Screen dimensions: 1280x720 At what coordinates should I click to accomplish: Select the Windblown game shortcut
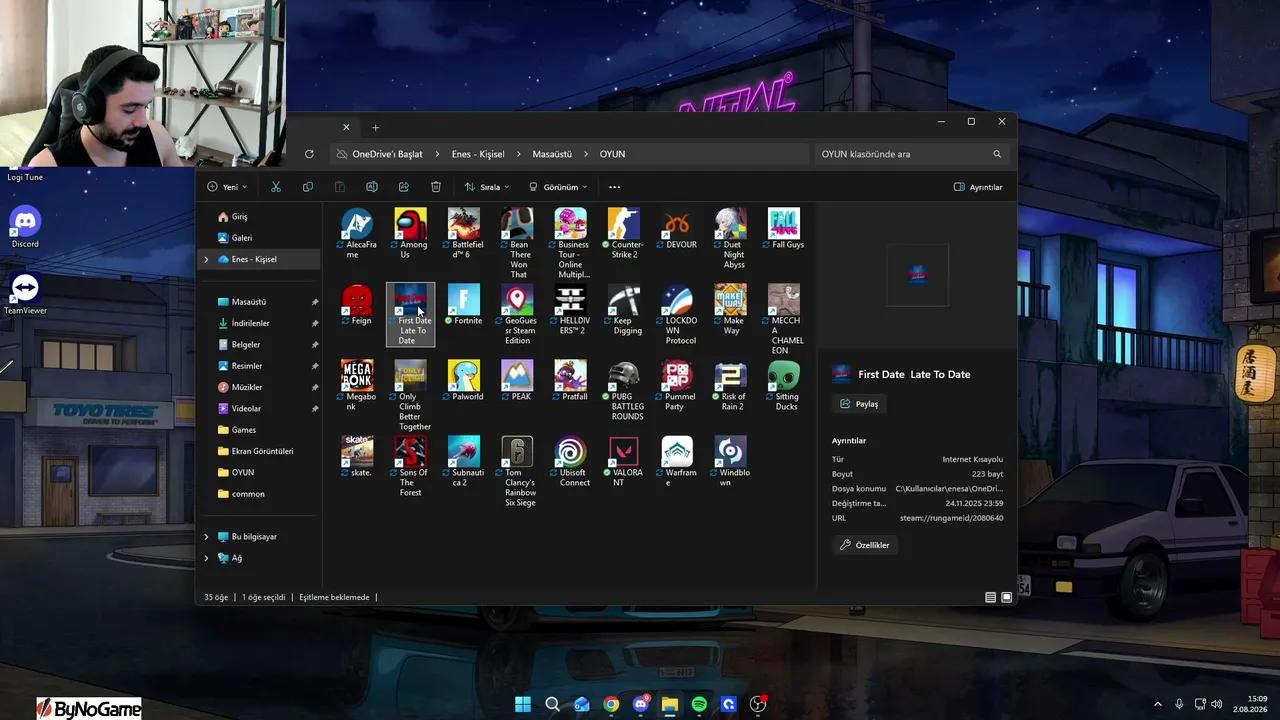point(731,462)
